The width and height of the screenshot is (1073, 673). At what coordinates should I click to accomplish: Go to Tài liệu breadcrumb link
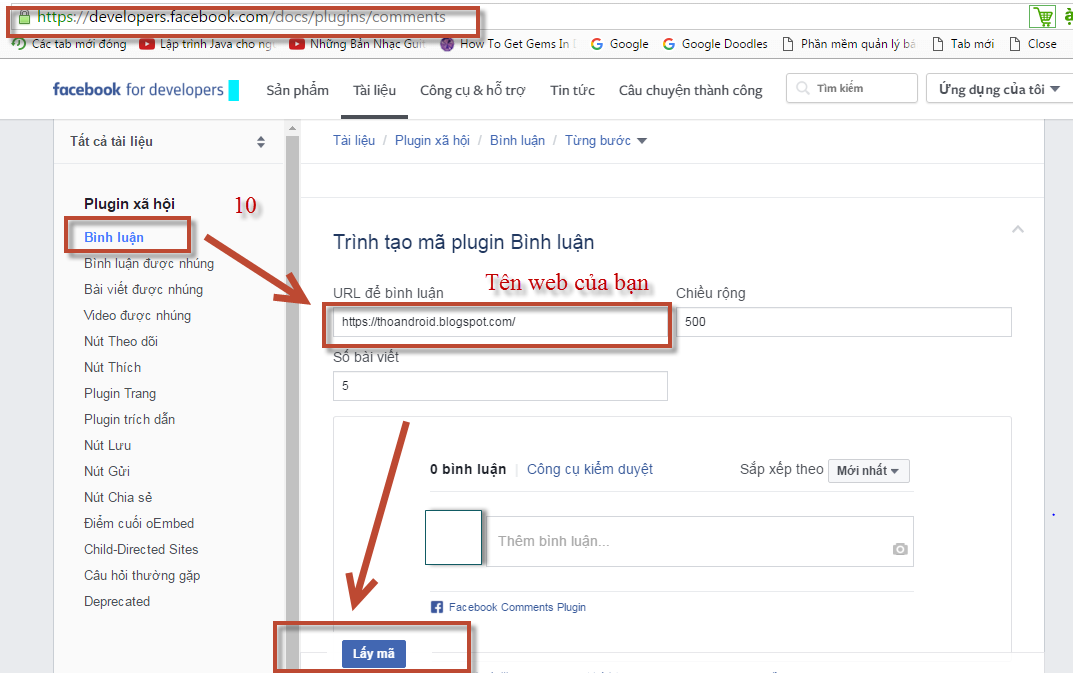[x=354, y=140]
